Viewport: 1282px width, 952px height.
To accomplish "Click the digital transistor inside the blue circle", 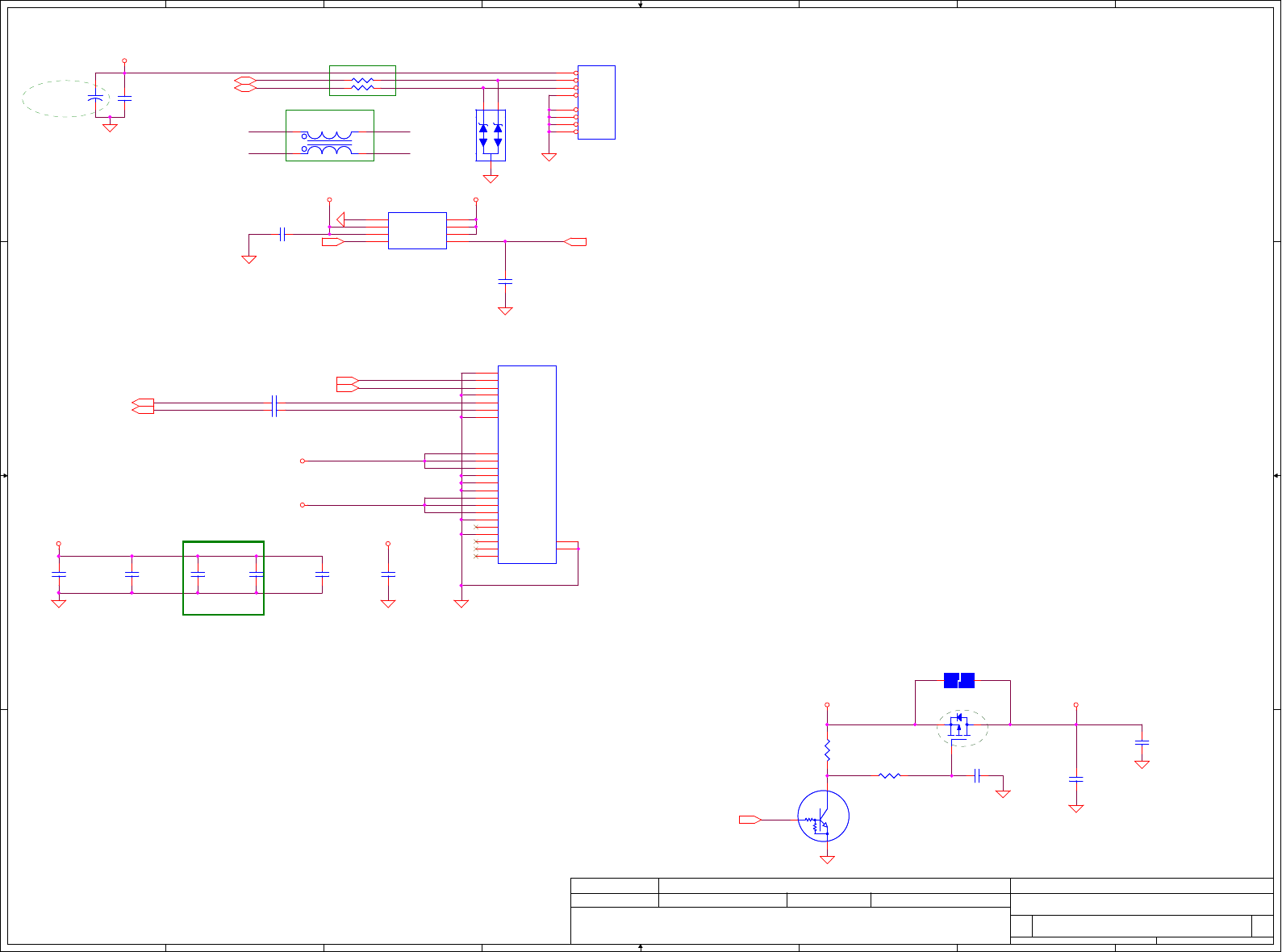I will [823, 816].
